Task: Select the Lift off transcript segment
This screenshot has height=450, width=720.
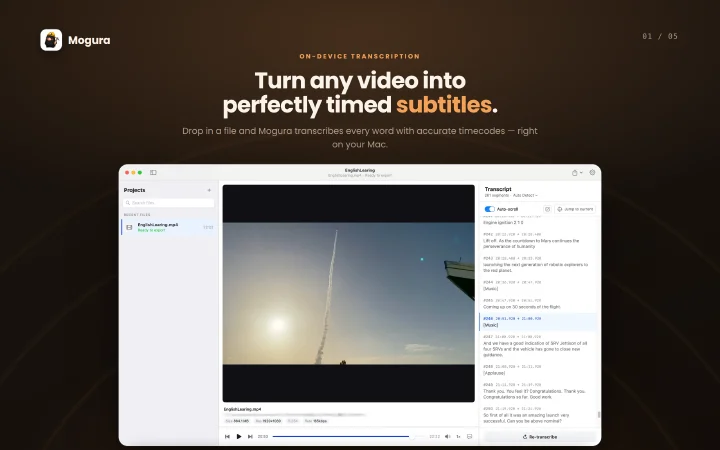Action: click(x=538, y=241)
